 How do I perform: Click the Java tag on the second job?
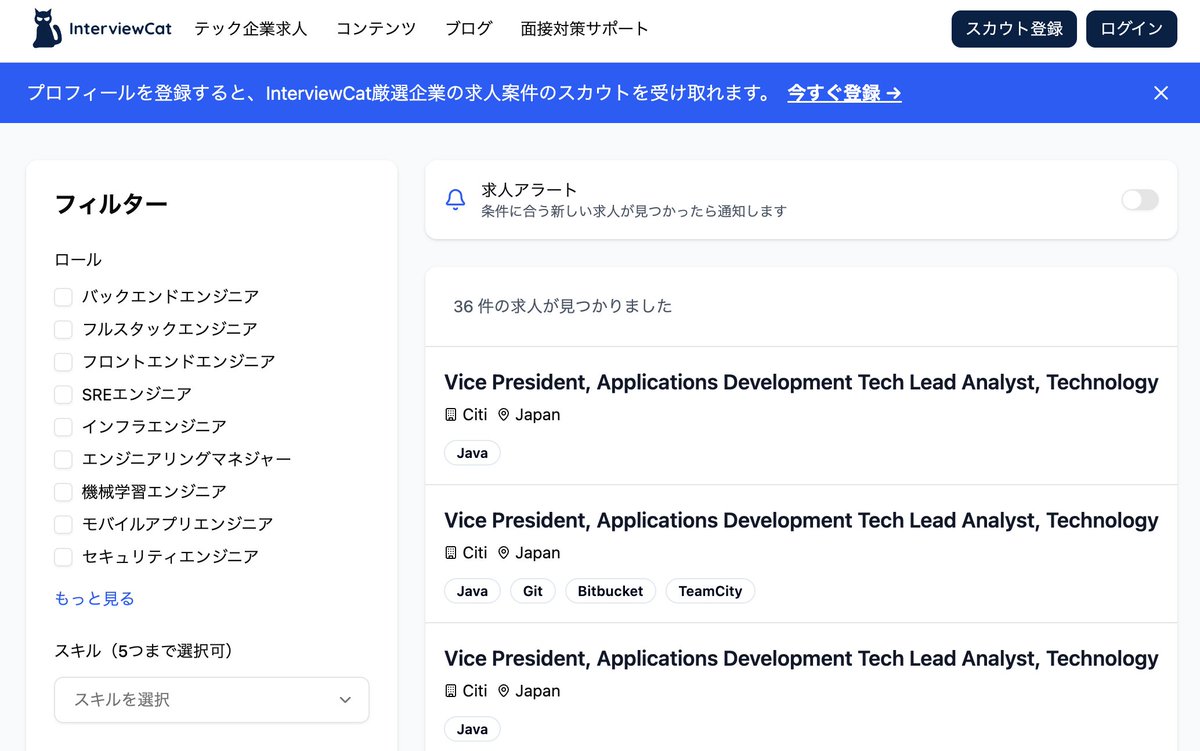[472, 591]
